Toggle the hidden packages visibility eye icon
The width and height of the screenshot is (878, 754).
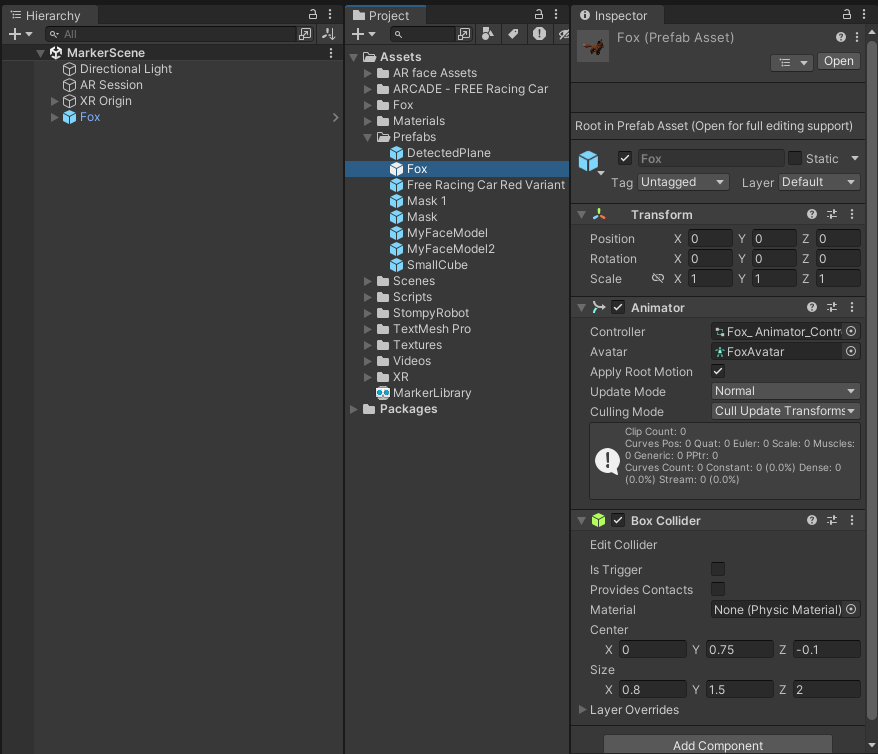563,34
